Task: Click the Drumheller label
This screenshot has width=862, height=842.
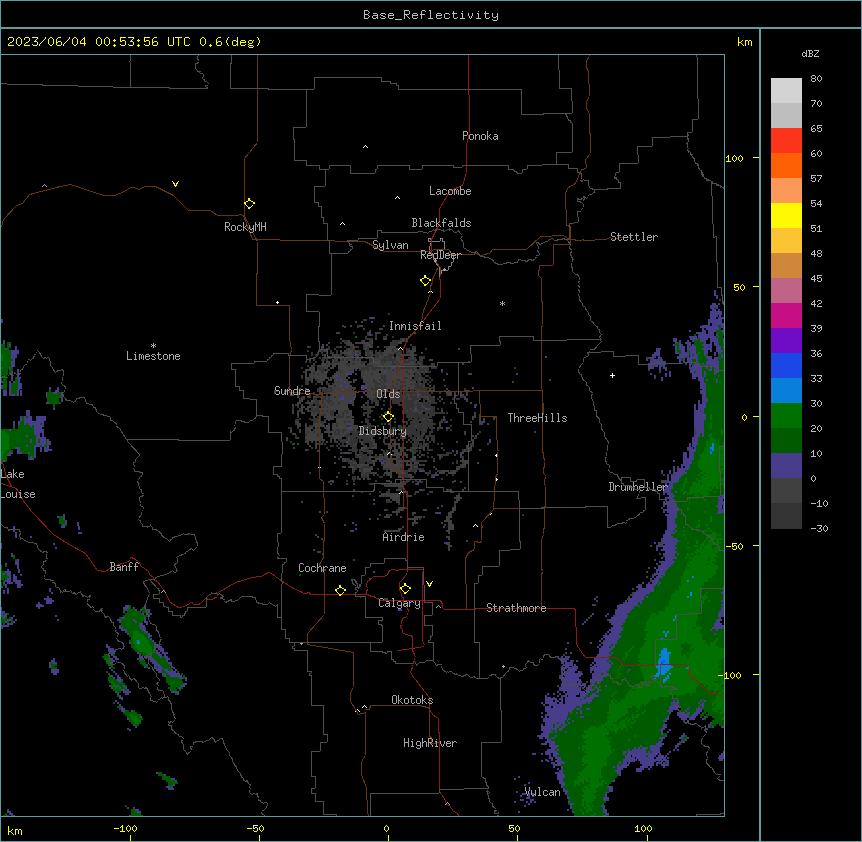Action: click(638, 487)
